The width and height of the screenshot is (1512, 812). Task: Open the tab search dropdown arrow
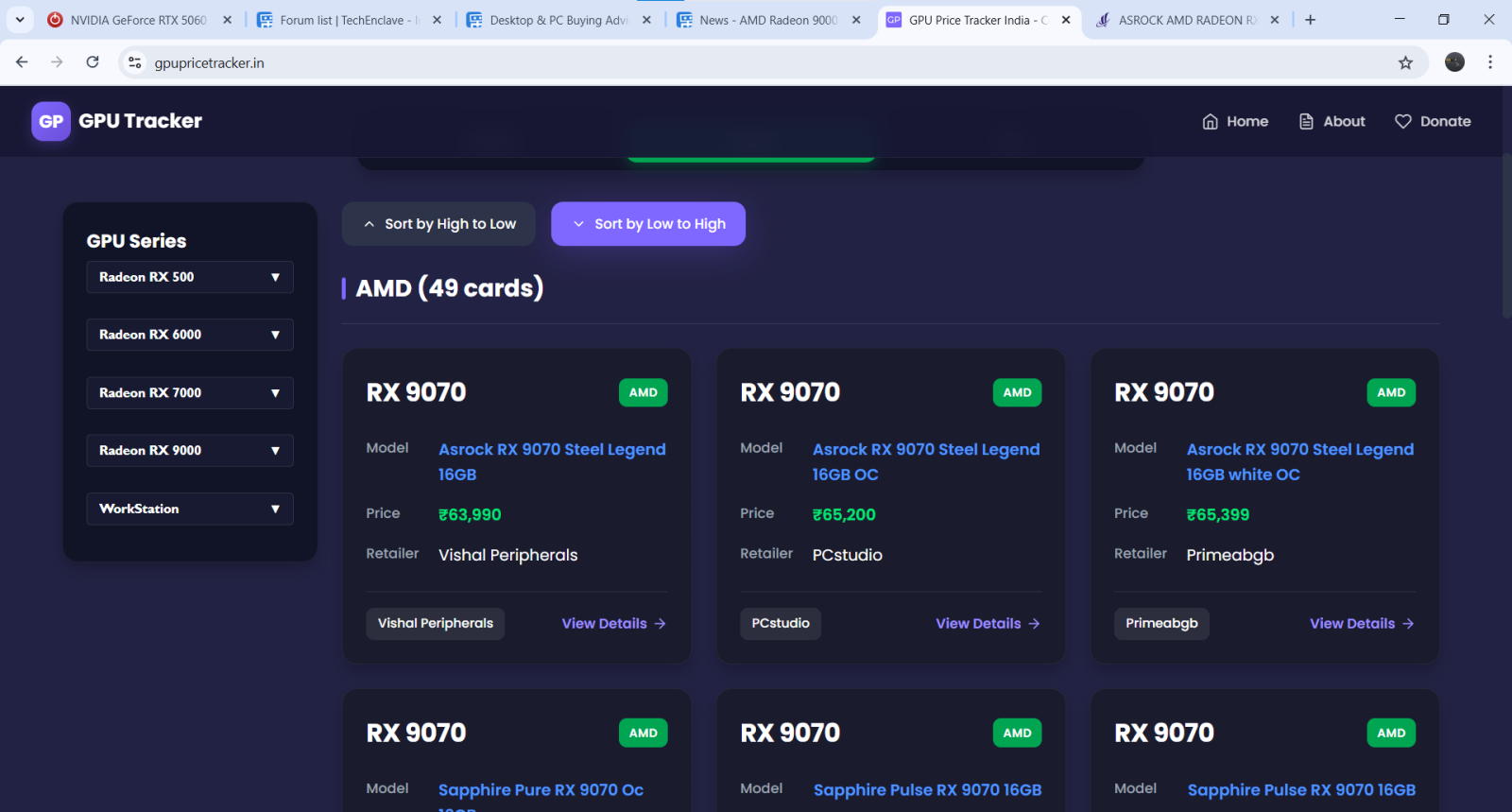(x=20, y=20)
